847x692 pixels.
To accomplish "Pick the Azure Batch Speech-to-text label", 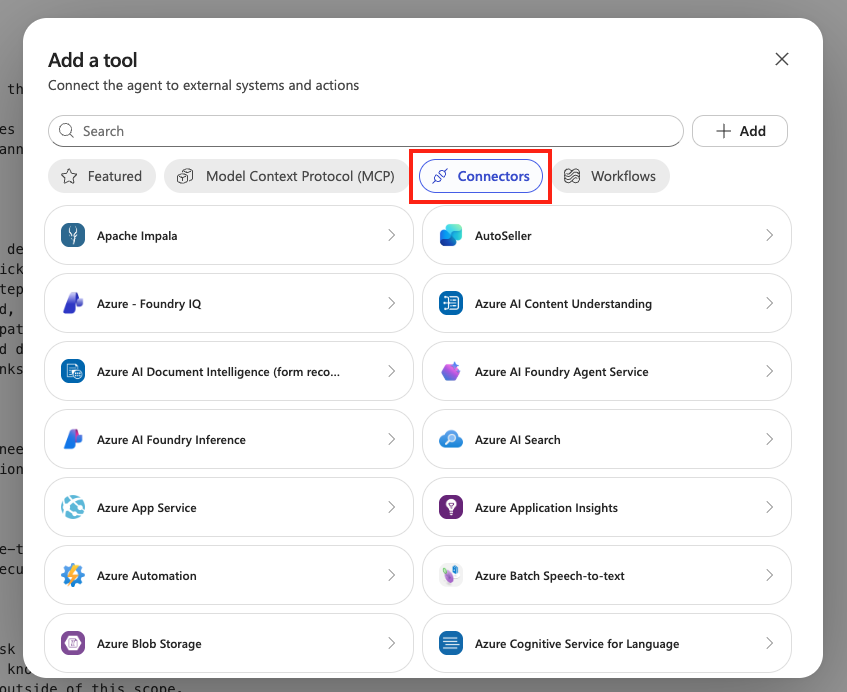I will click(549, 576).
